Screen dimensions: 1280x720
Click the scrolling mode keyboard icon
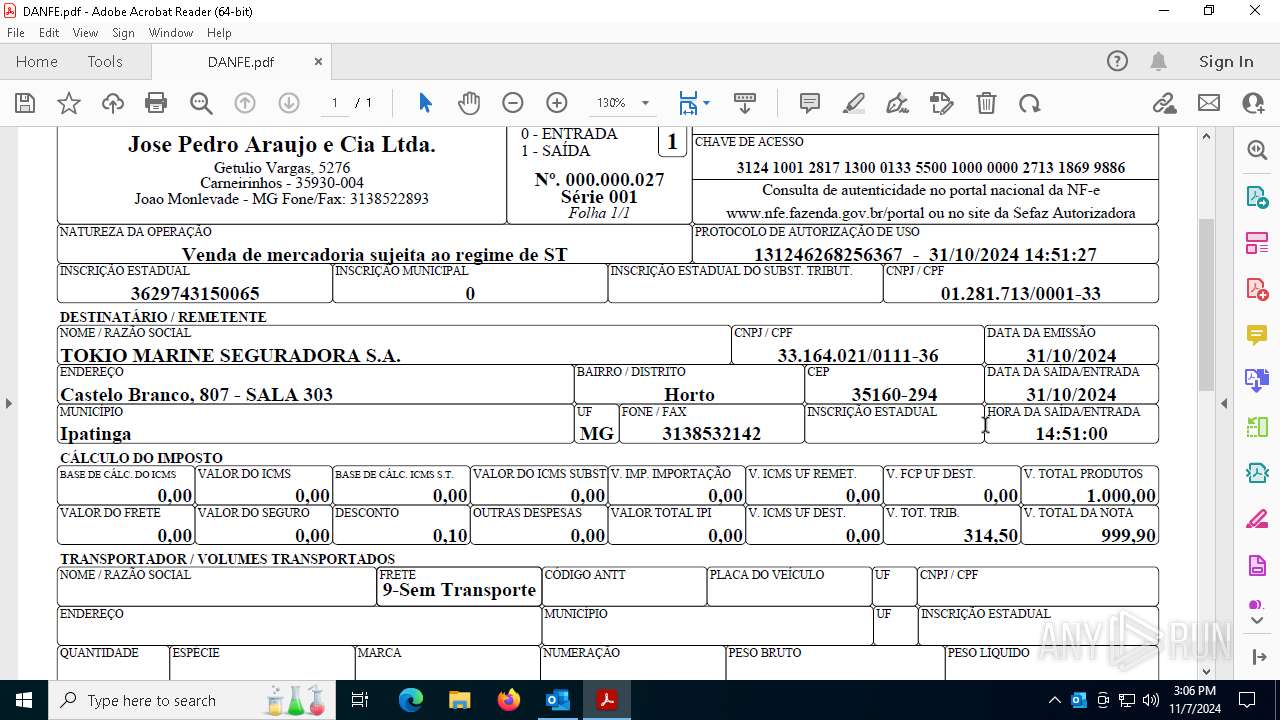[x=745, y=103]
